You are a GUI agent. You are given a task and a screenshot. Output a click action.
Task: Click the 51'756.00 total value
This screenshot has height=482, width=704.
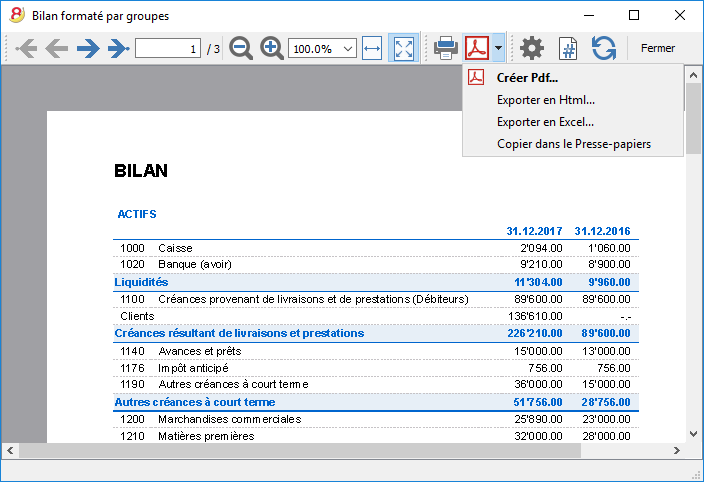(x=537, y=402)
